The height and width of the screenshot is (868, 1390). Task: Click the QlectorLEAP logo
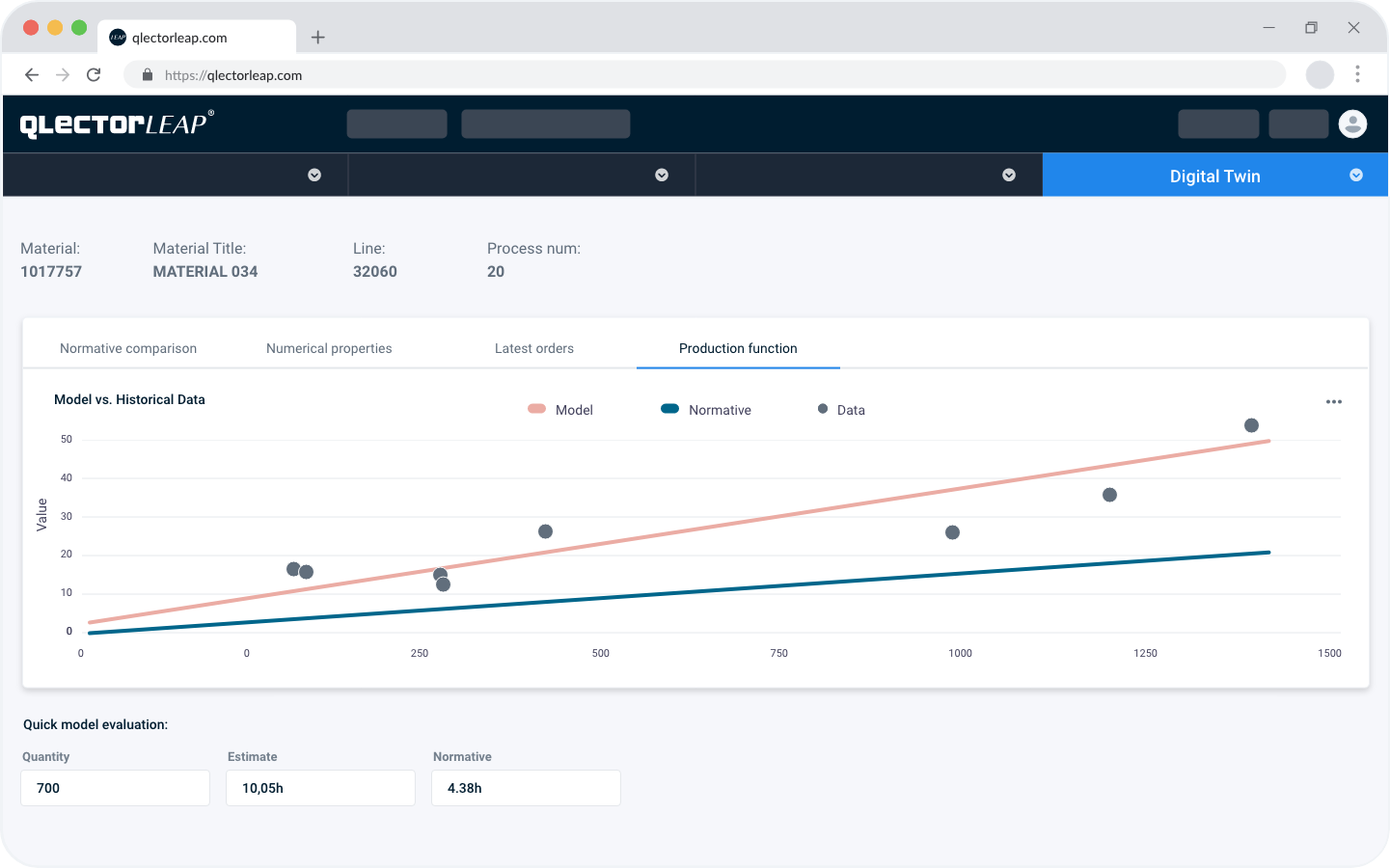tap(117, 124)
